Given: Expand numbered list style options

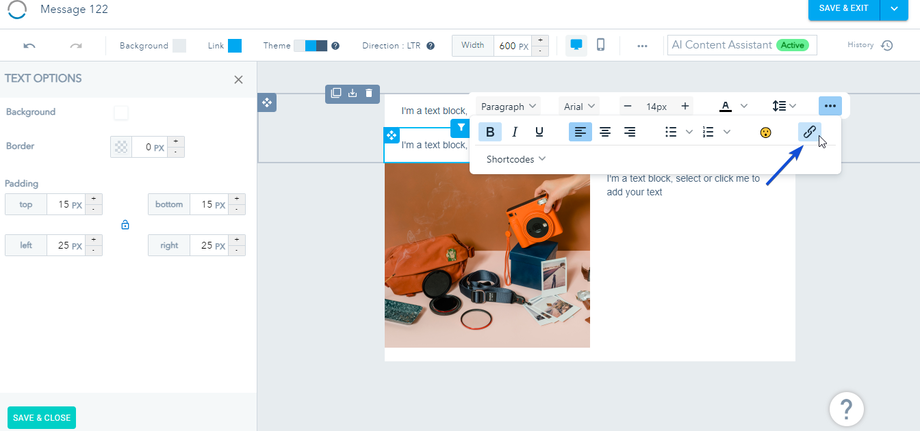Looking at the screenshot, I should click(x=727, y=132).
